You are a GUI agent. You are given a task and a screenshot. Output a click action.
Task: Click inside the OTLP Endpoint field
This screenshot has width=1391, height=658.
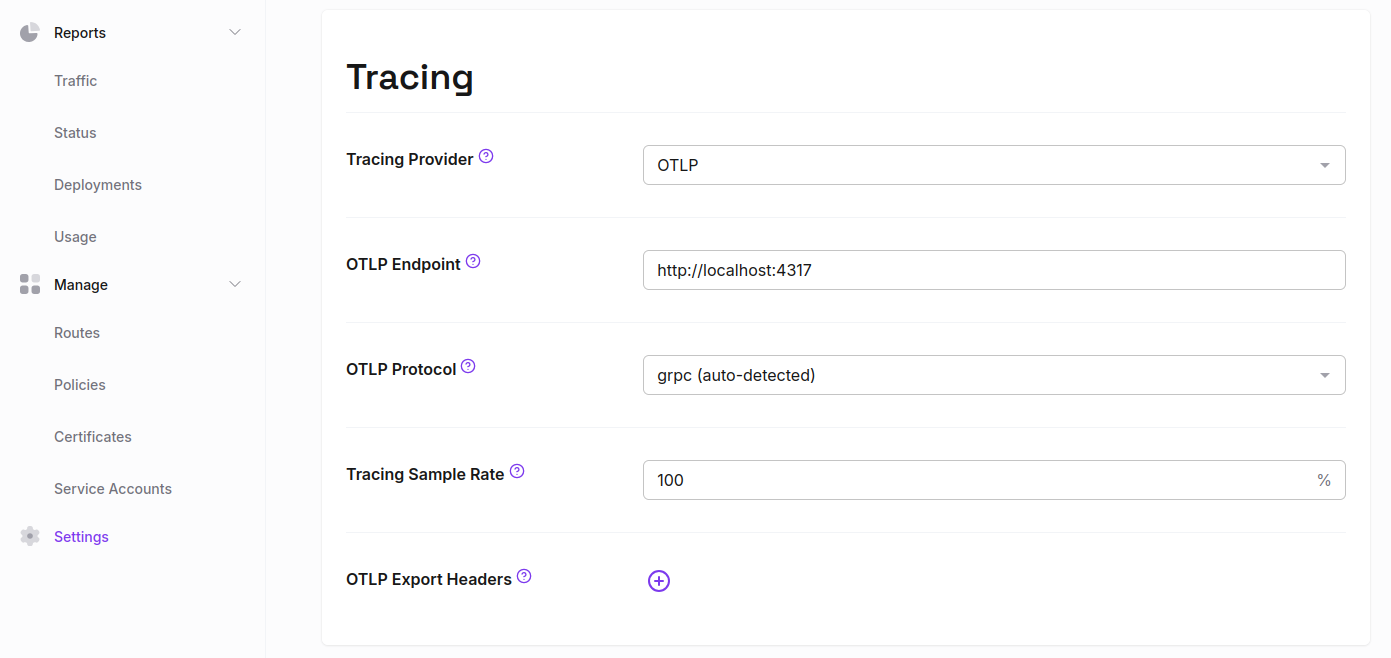coord(993,269)
